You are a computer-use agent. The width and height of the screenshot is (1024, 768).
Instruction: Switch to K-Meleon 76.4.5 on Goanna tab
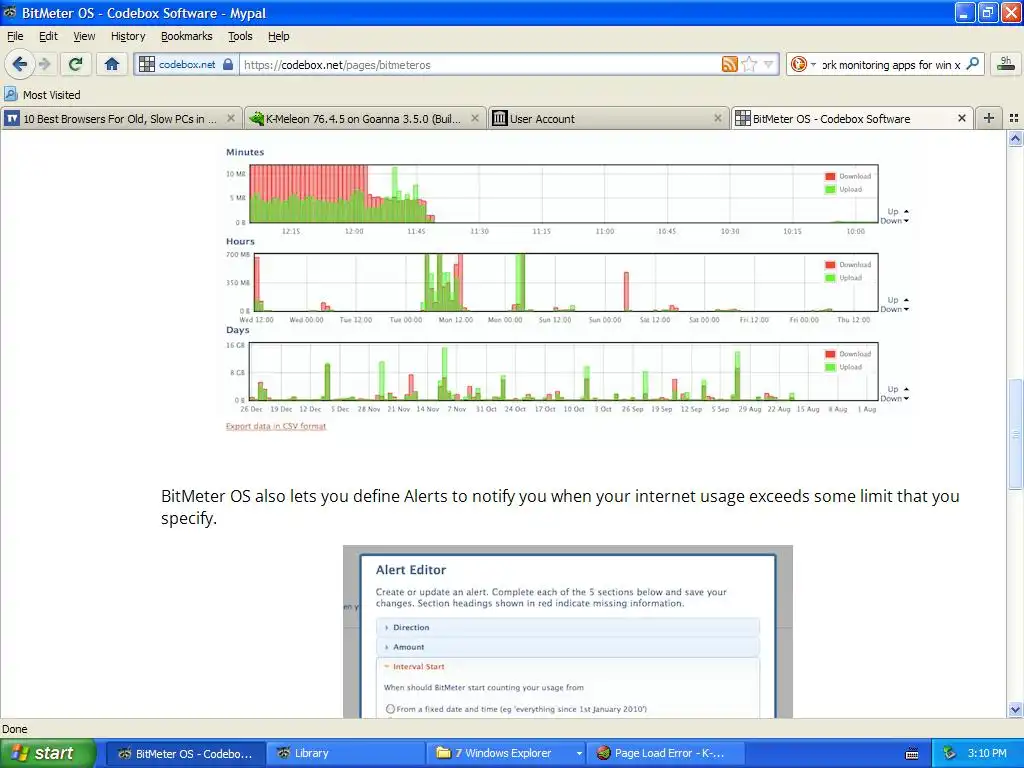pos(365,118)
